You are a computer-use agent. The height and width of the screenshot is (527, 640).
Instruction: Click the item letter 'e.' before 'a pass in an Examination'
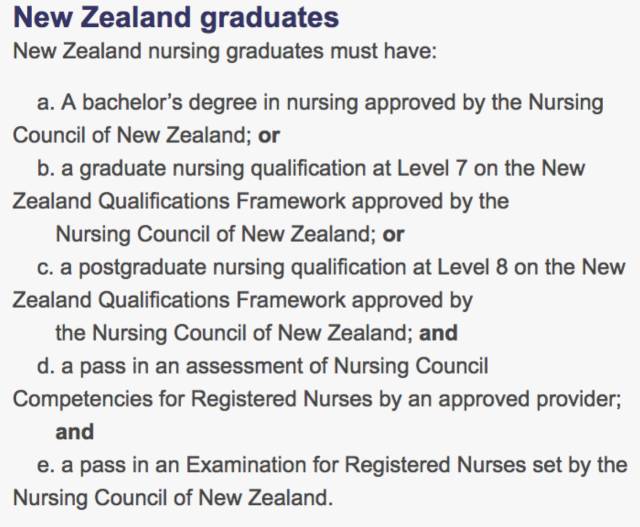coord(45,465)
